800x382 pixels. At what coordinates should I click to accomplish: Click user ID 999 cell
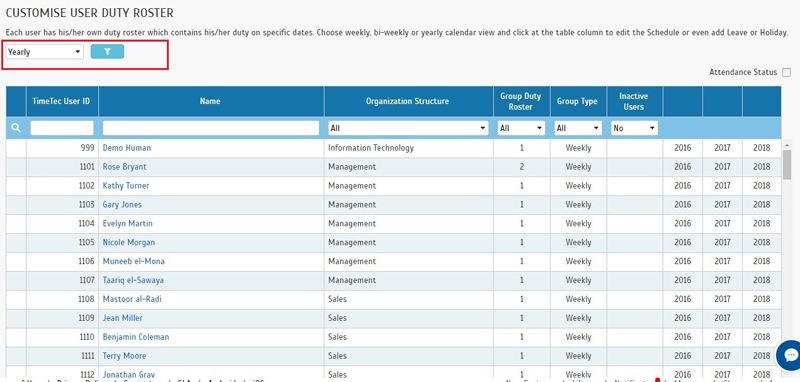coord(88,148)
